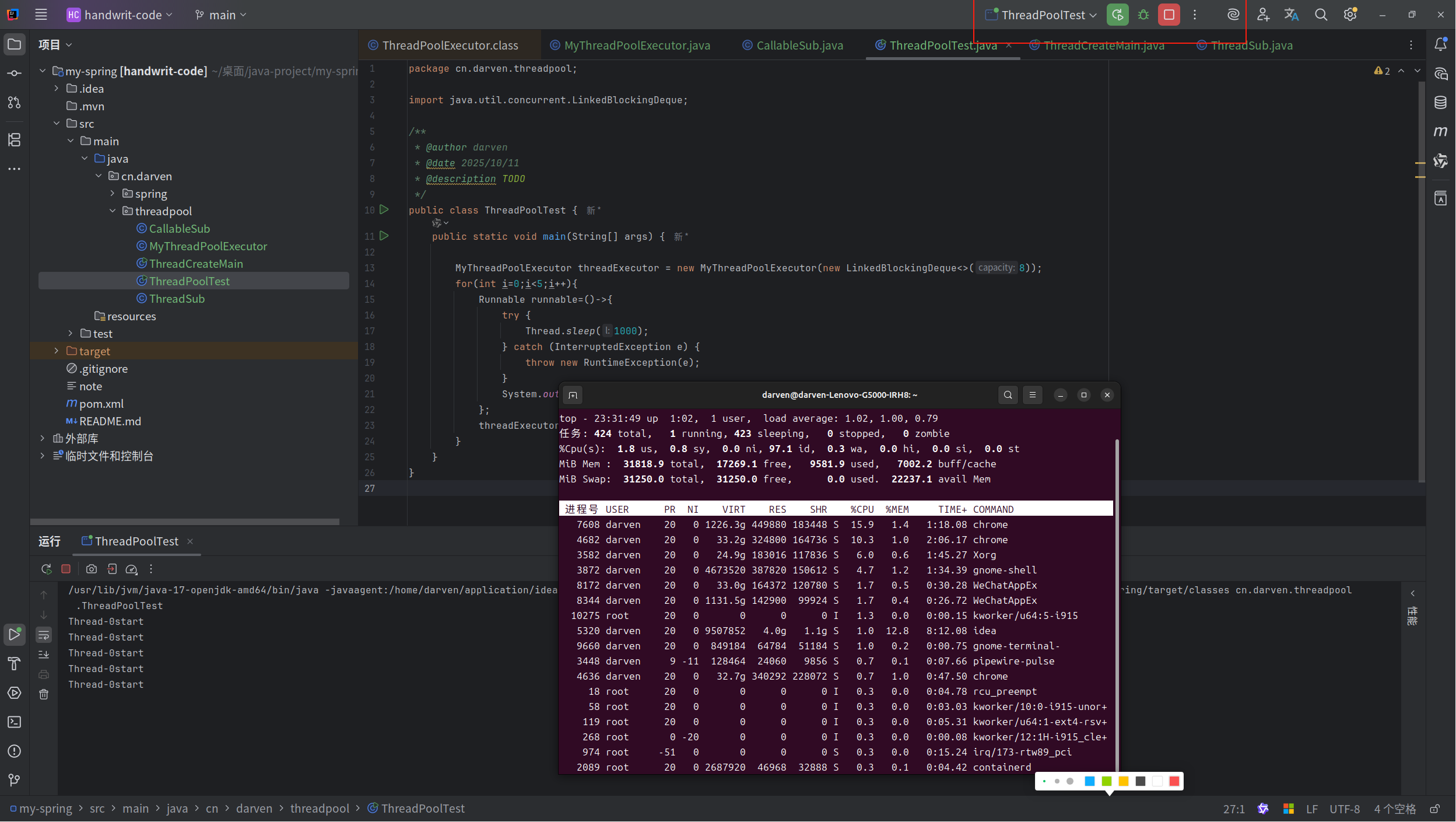Click UTF-8 encoding in status bar
The height and width of the screenshot is (822, 1456).
coord(1344,809)
